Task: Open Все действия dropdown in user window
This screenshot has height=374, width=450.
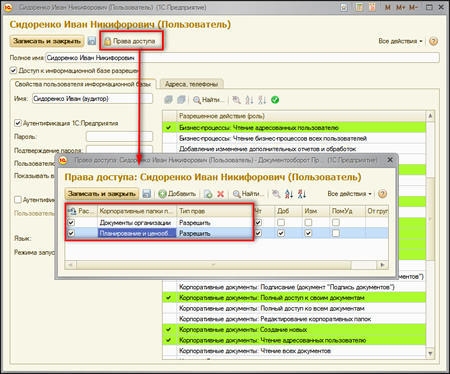Action: [400, 41]
